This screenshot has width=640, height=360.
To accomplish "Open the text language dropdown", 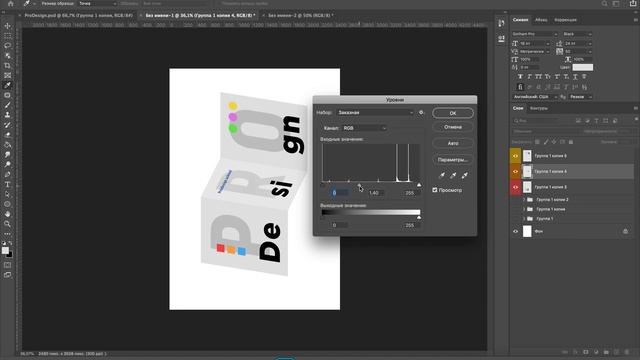I will (x=535, y=97).
